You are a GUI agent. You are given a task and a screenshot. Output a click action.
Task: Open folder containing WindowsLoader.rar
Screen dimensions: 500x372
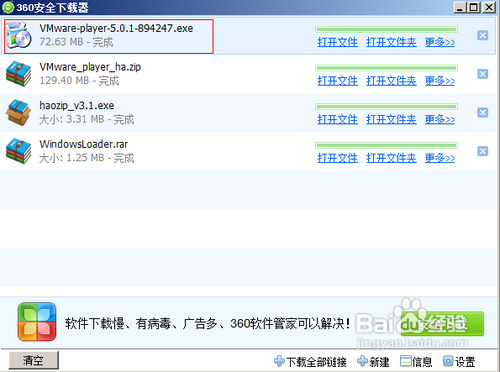391,158
